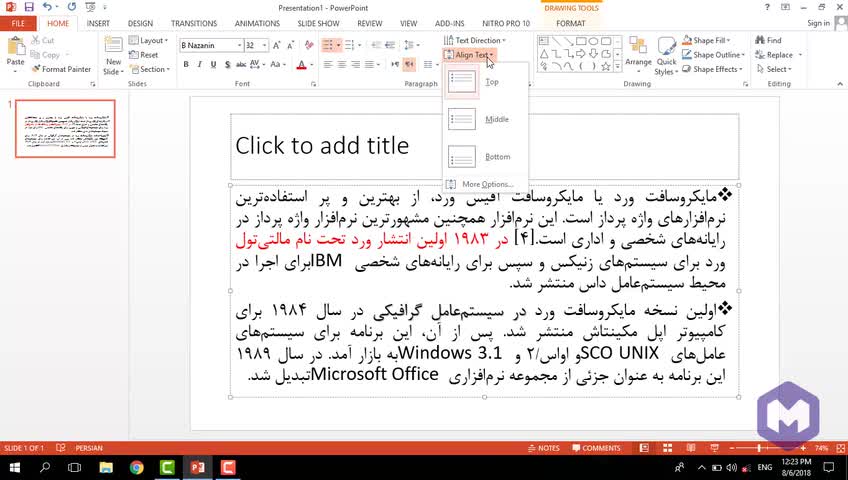Viewport: 848px width, 480px height.
Task: Open Shape Outline dropdown
Action: pyautogui.click(x=713, y=55)
